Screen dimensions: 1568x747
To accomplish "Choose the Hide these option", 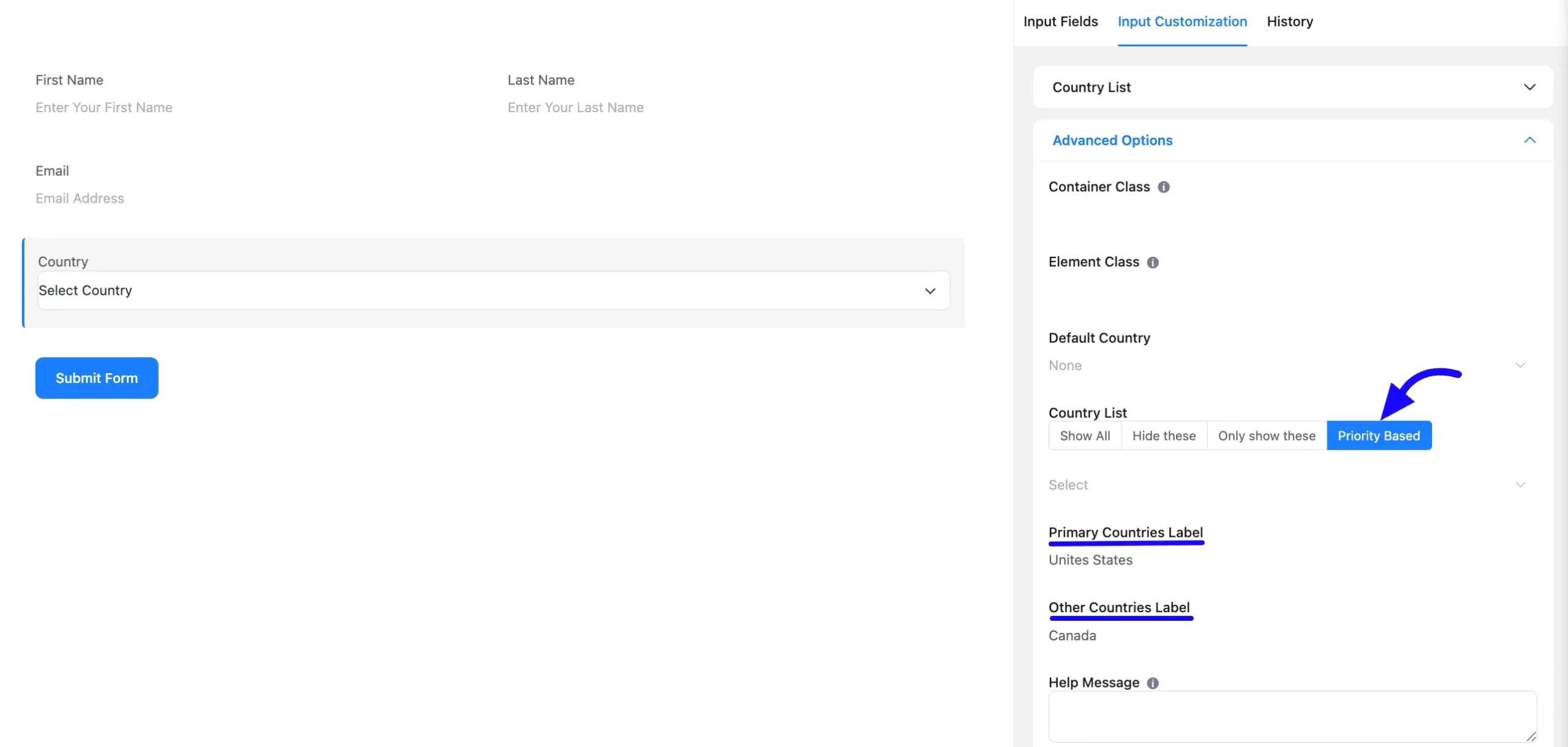I will pyautogui.click(x=1164, y=436).
